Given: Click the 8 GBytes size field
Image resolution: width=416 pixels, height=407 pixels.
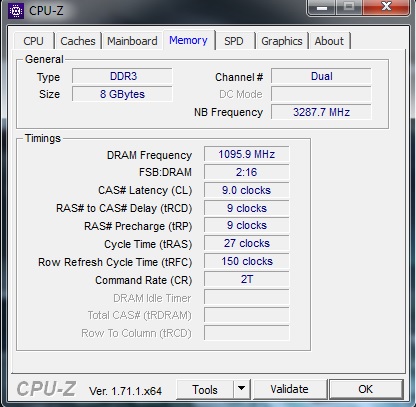Looking at the screenshot, I should click(x=122, y=94).
